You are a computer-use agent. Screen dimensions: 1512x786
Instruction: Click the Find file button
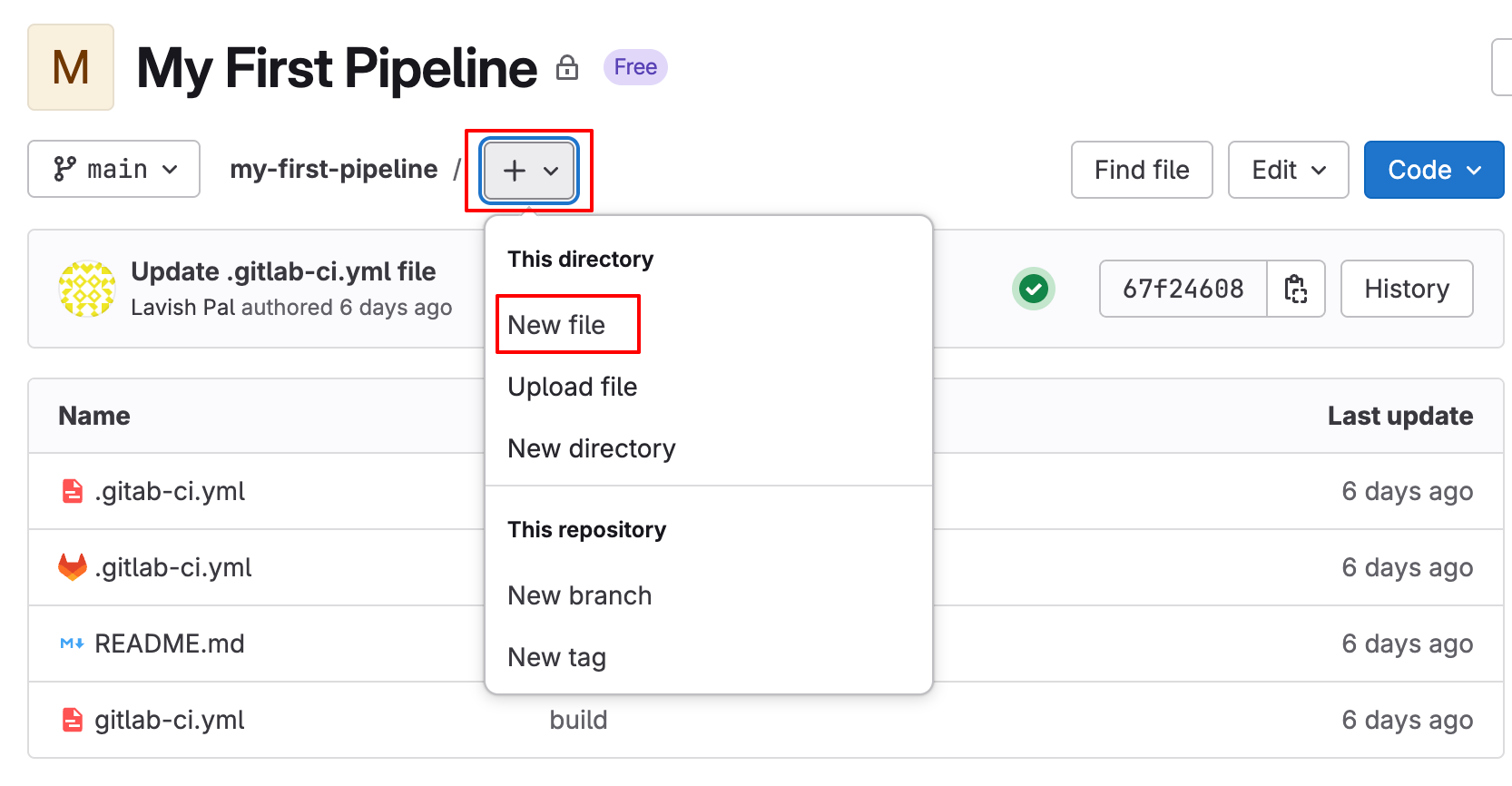click(x=1142, y=170)
